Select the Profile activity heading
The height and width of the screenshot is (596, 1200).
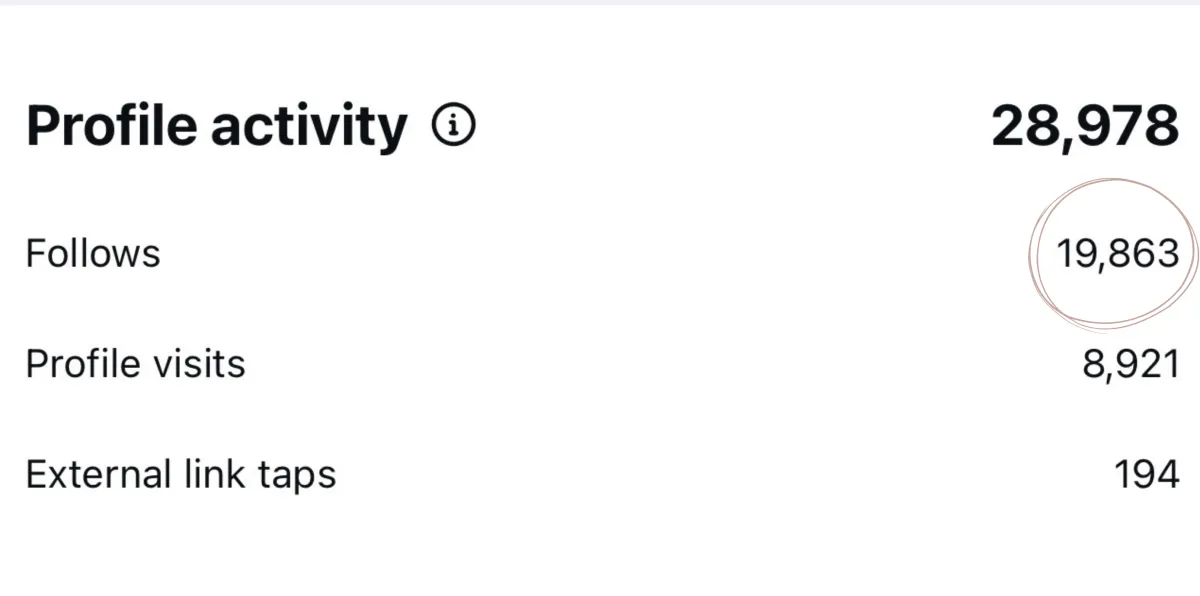(217, 127)
